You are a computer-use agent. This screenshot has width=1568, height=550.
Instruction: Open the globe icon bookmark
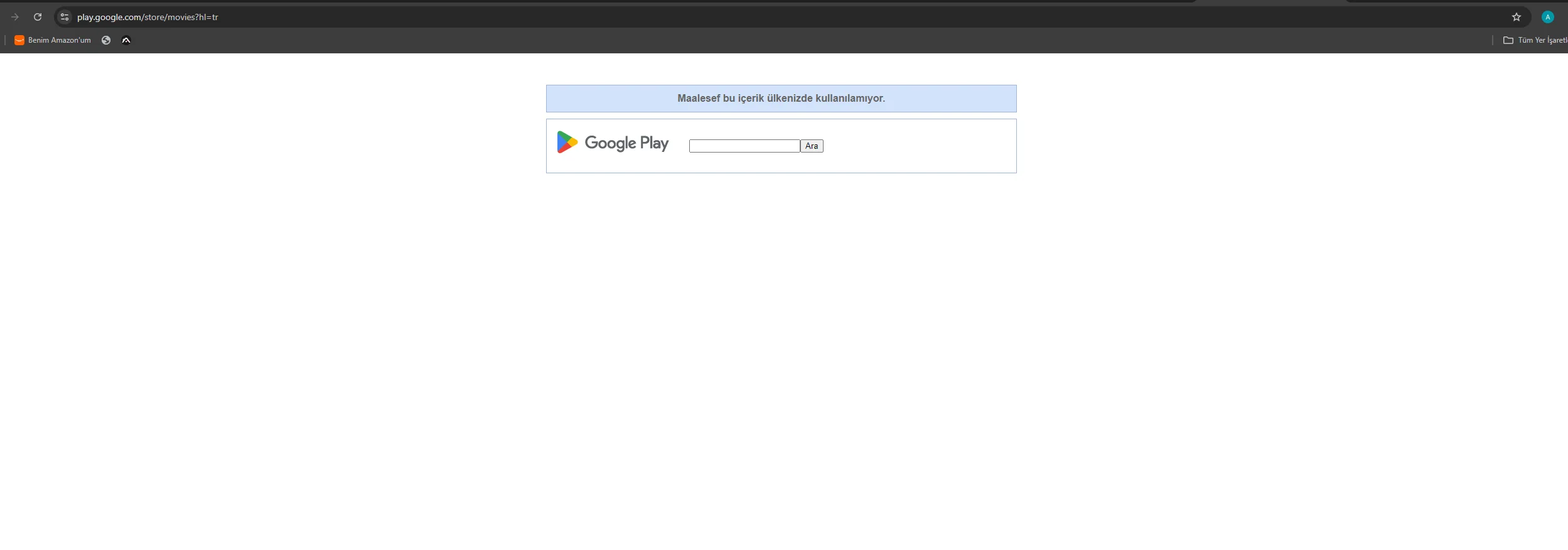click(x=106, y=40)
